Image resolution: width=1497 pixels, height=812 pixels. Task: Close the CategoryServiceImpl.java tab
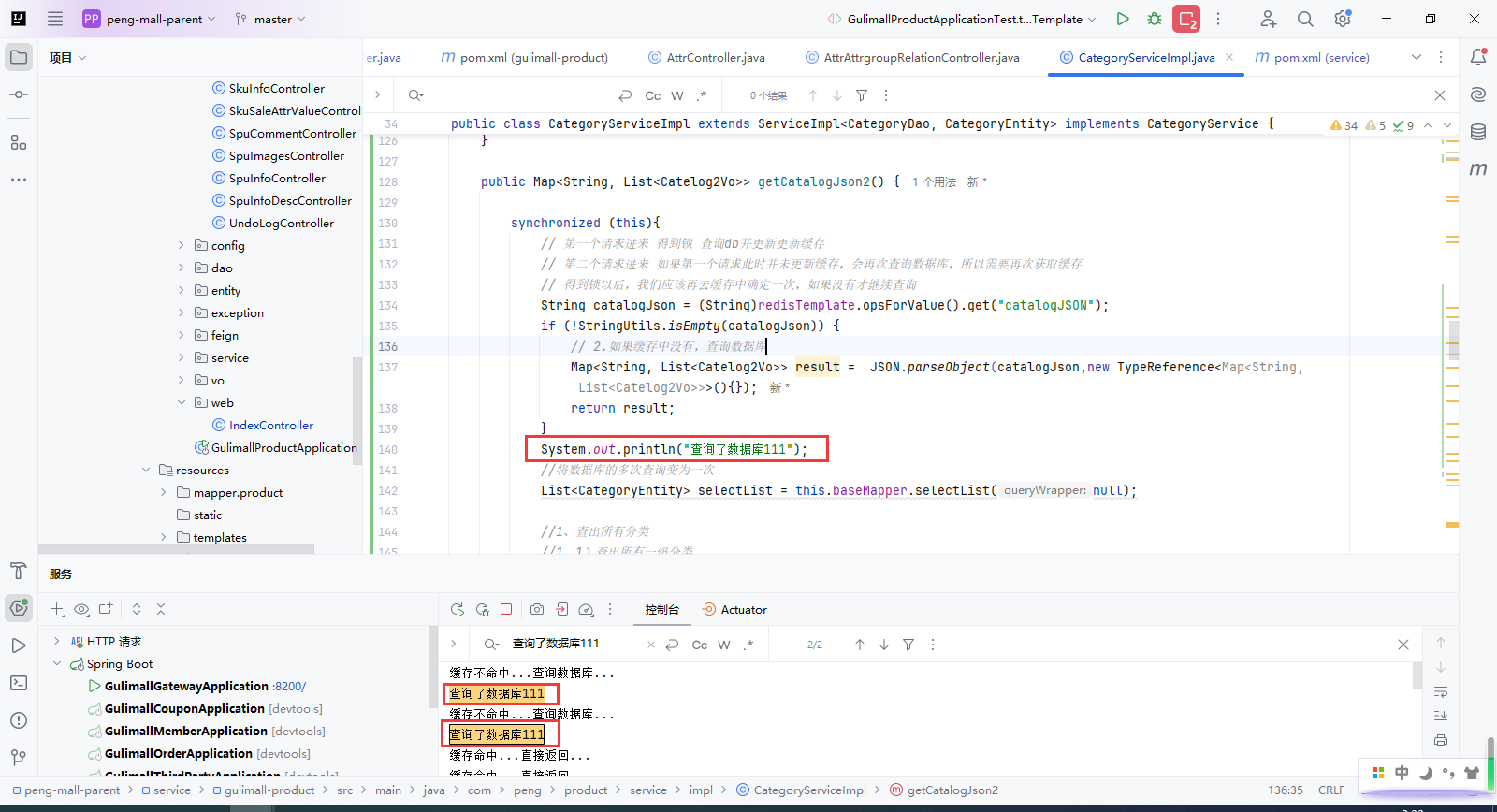[1229, 57]
